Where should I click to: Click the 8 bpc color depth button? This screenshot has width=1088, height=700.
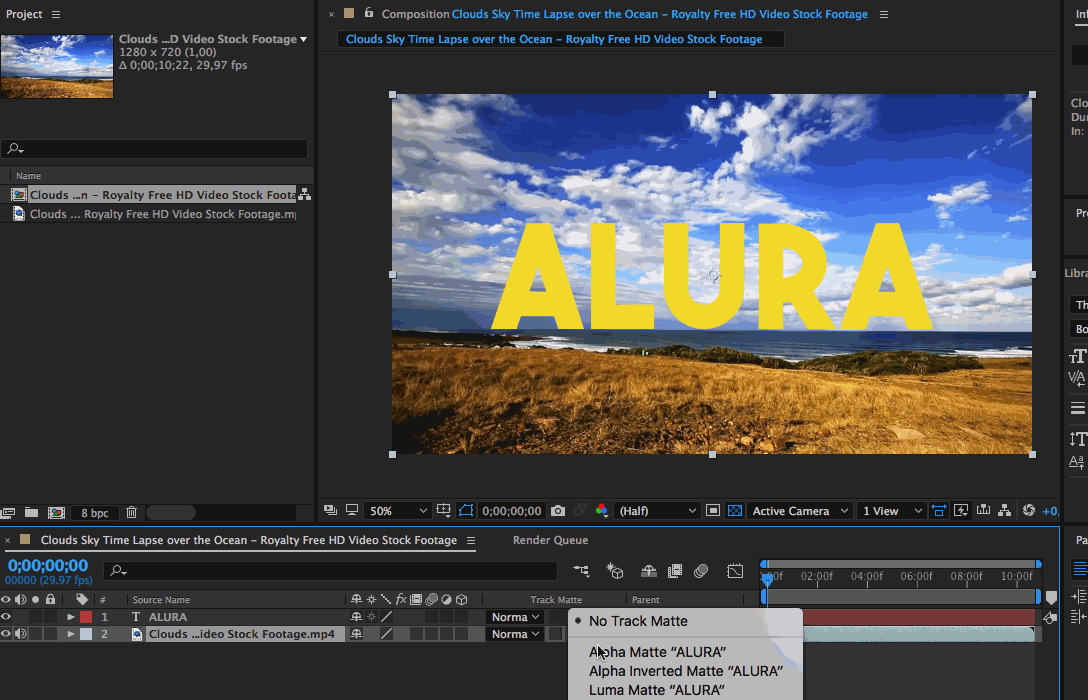[x=94, y=513]
